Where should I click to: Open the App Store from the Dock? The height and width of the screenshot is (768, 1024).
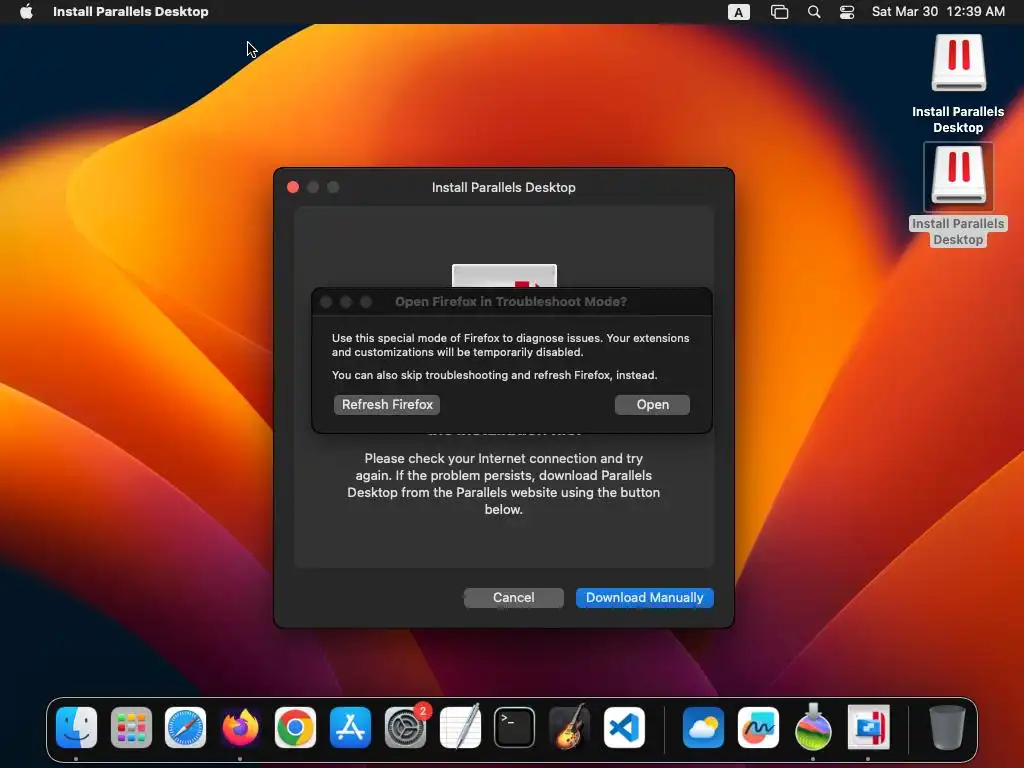[350, 727]
